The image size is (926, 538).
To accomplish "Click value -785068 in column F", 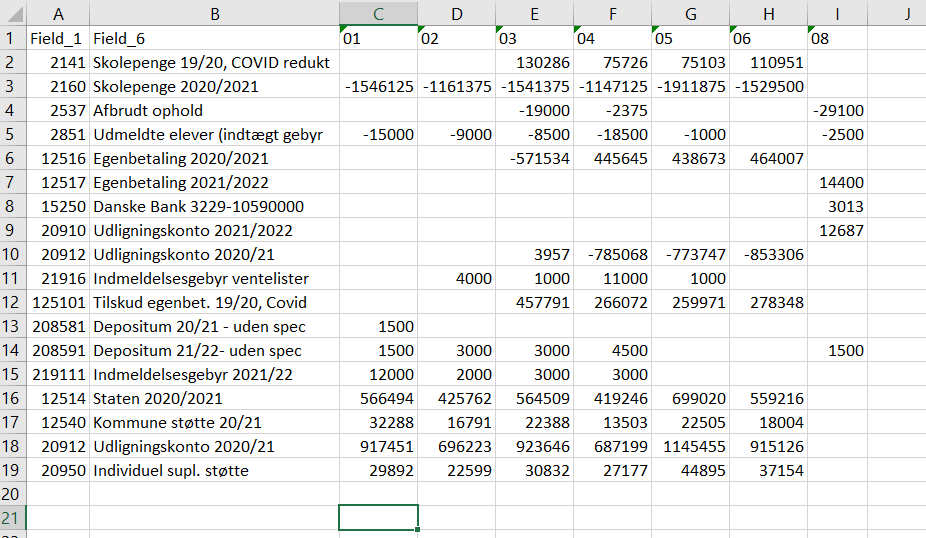I will pyautogui.click(x=612, y=255).
